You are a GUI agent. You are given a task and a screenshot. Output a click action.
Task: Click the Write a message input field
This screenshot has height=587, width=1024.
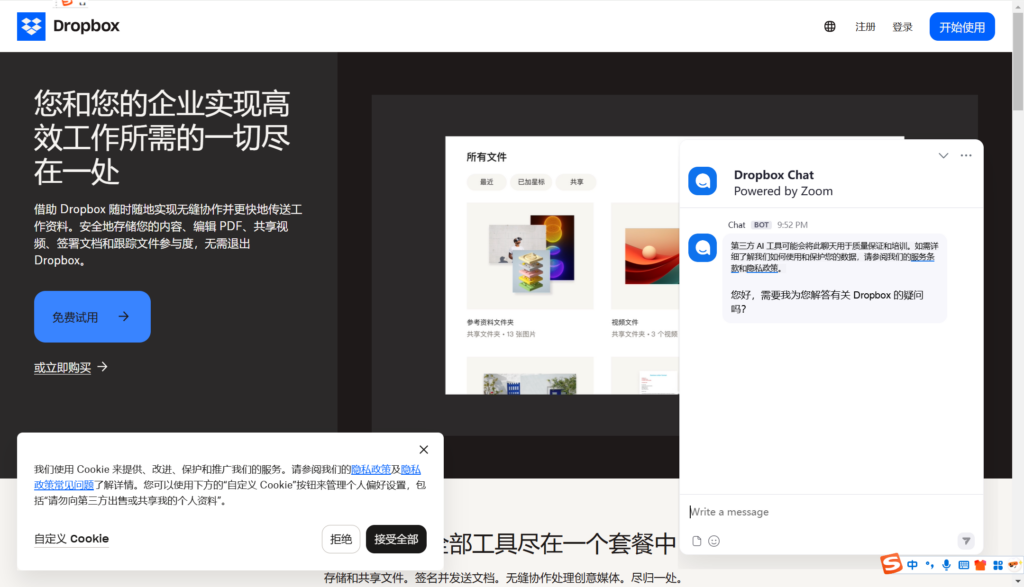point(800,511)
